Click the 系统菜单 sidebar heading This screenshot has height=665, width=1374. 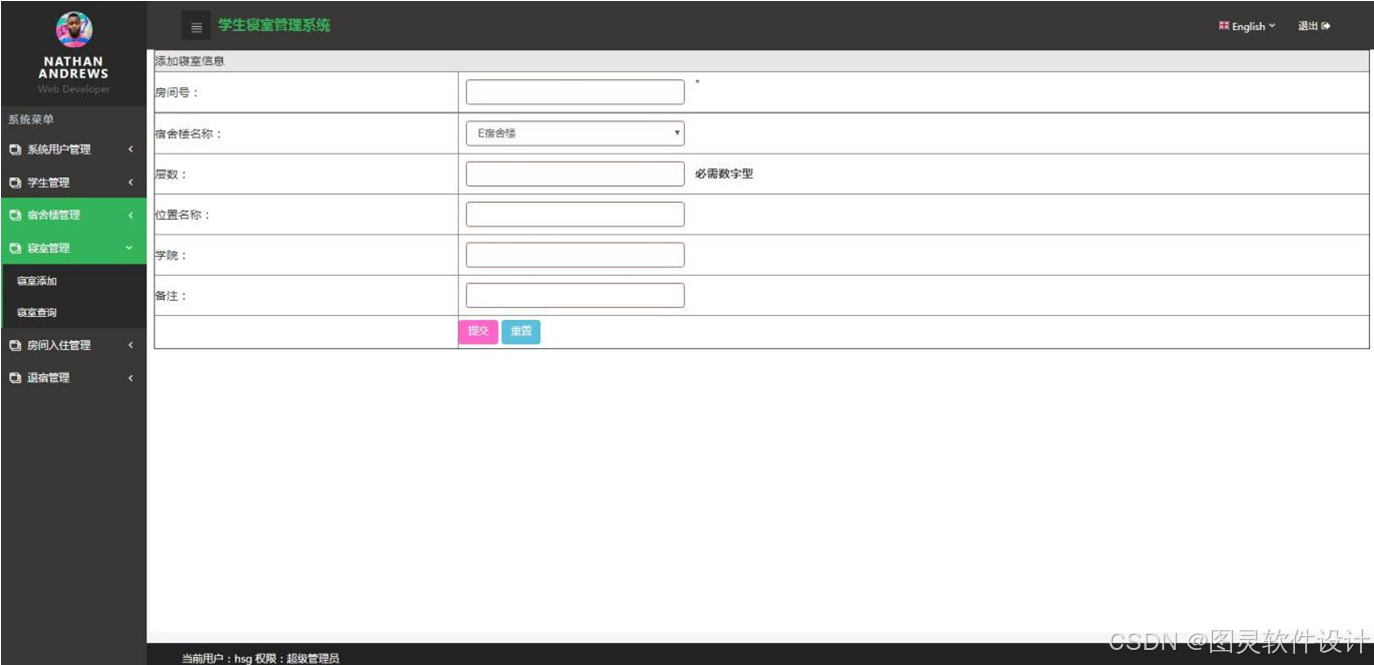(31, 120)
